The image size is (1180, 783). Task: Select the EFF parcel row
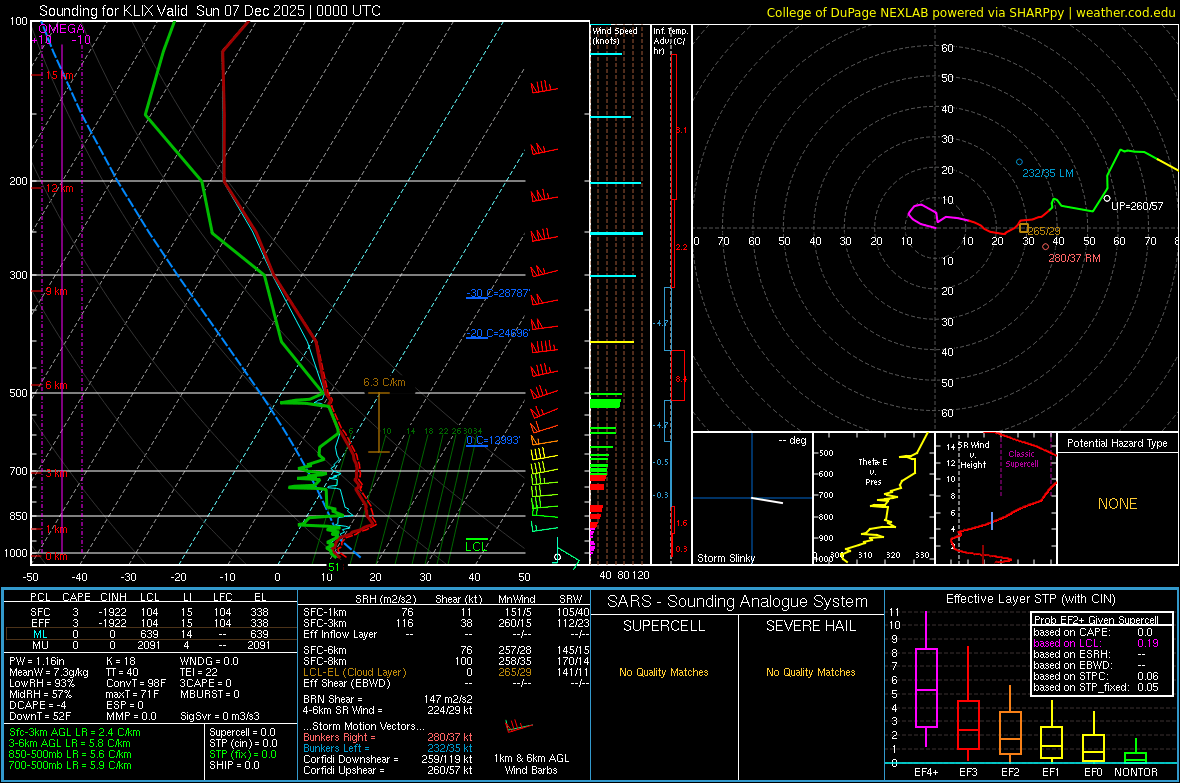150,623
